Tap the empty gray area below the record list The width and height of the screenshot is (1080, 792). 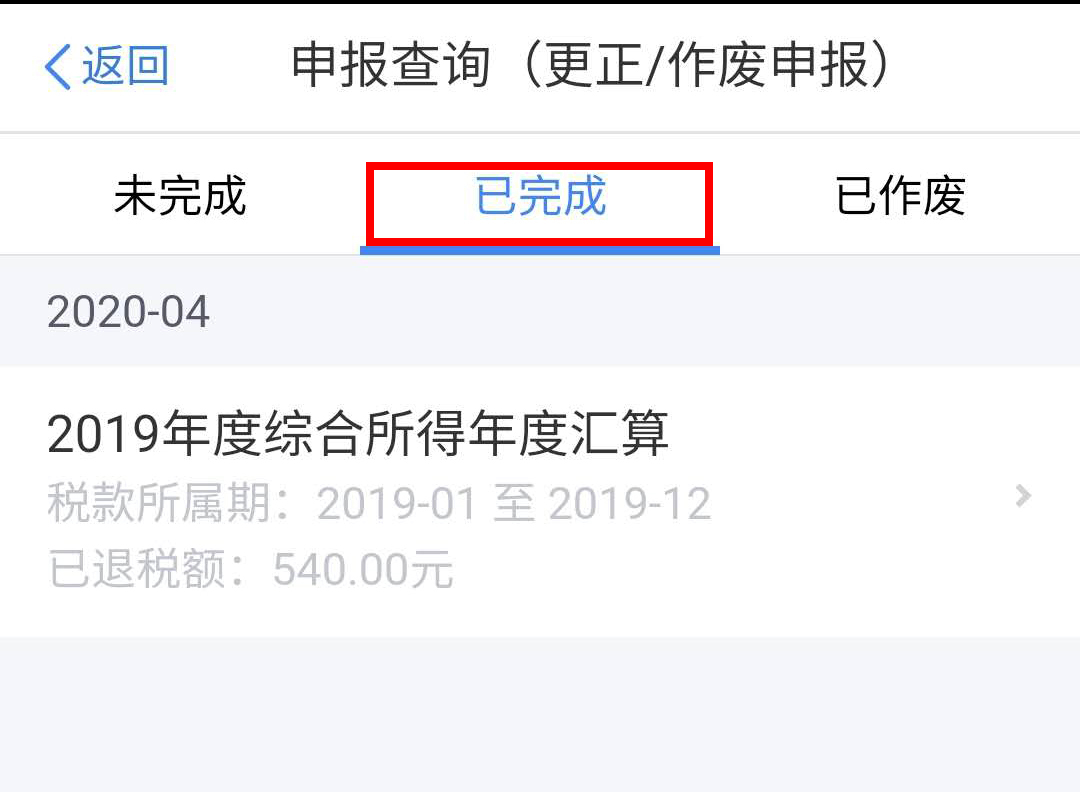[x=540, y=714]
